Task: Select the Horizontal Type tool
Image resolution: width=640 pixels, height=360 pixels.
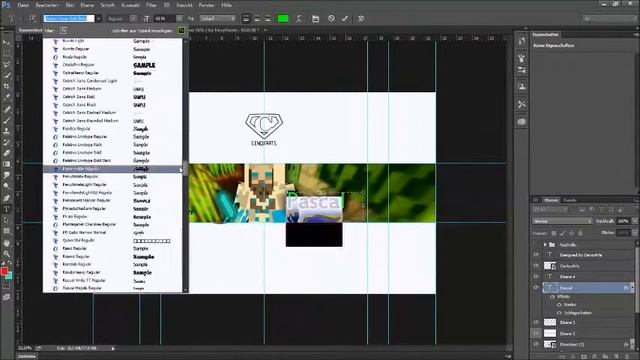Action: click(7, 209)
